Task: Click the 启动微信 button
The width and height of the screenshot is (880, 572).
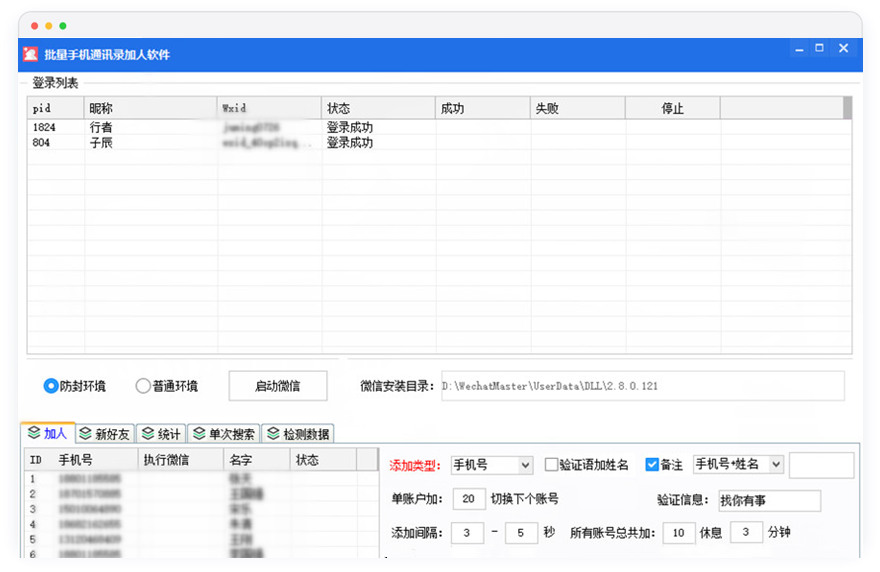Action: [278, 386]
